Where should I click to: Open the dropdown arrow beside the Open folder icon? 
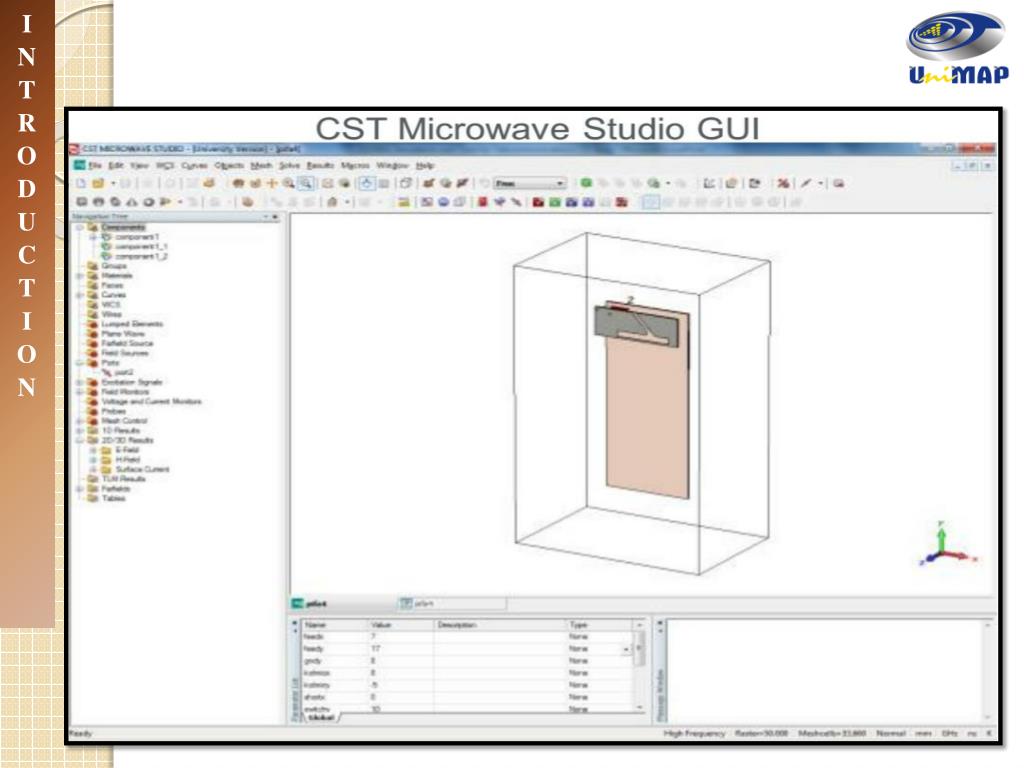[x=112, y=184]
